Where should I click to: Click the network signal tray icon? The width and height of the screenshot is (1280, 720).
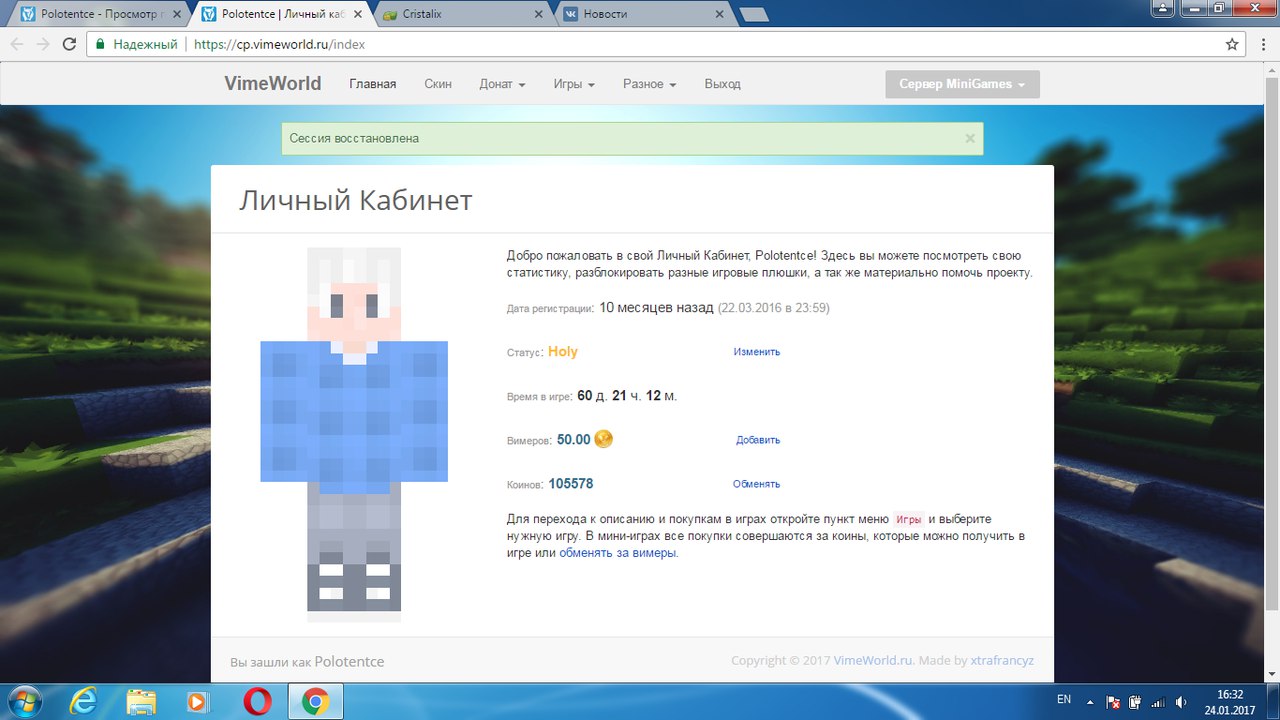[x=1159, y=702]
